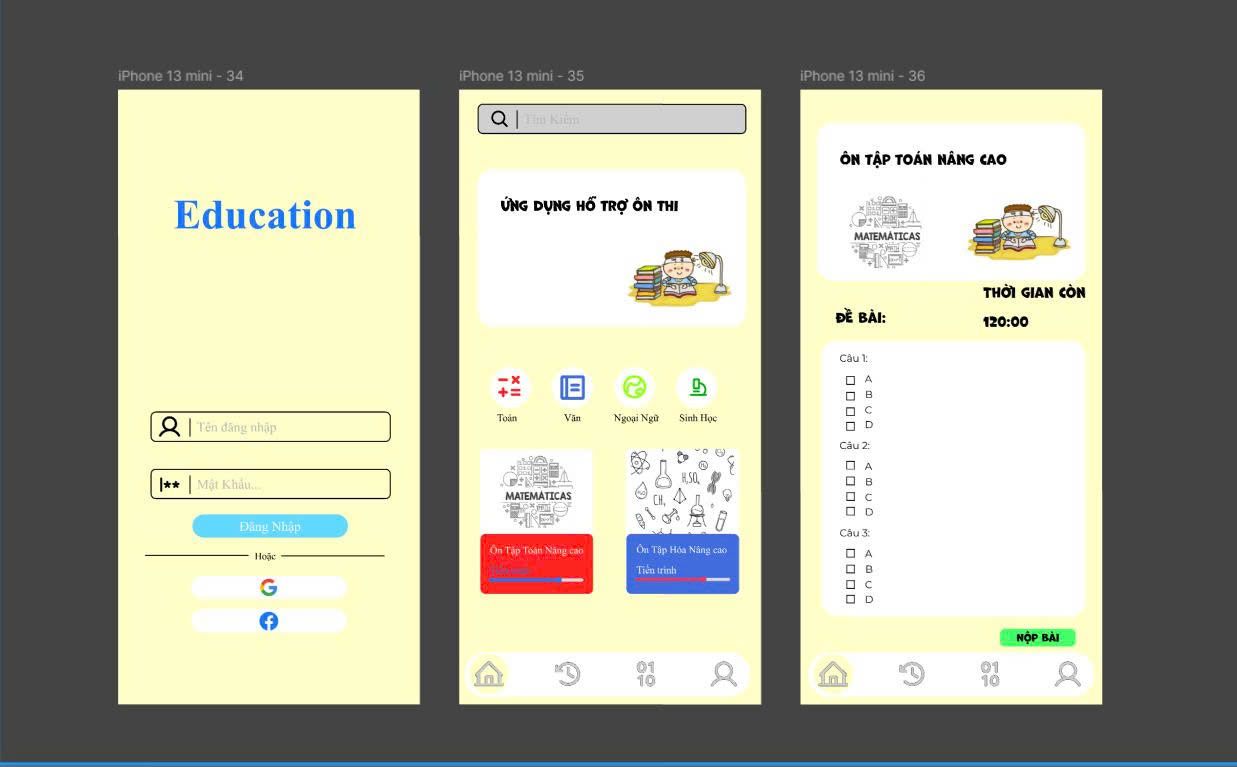This screenshot has height=767, width=1237.
Task: Click the password asterisk icon beside Mật Khẩu
Action: 170,485
